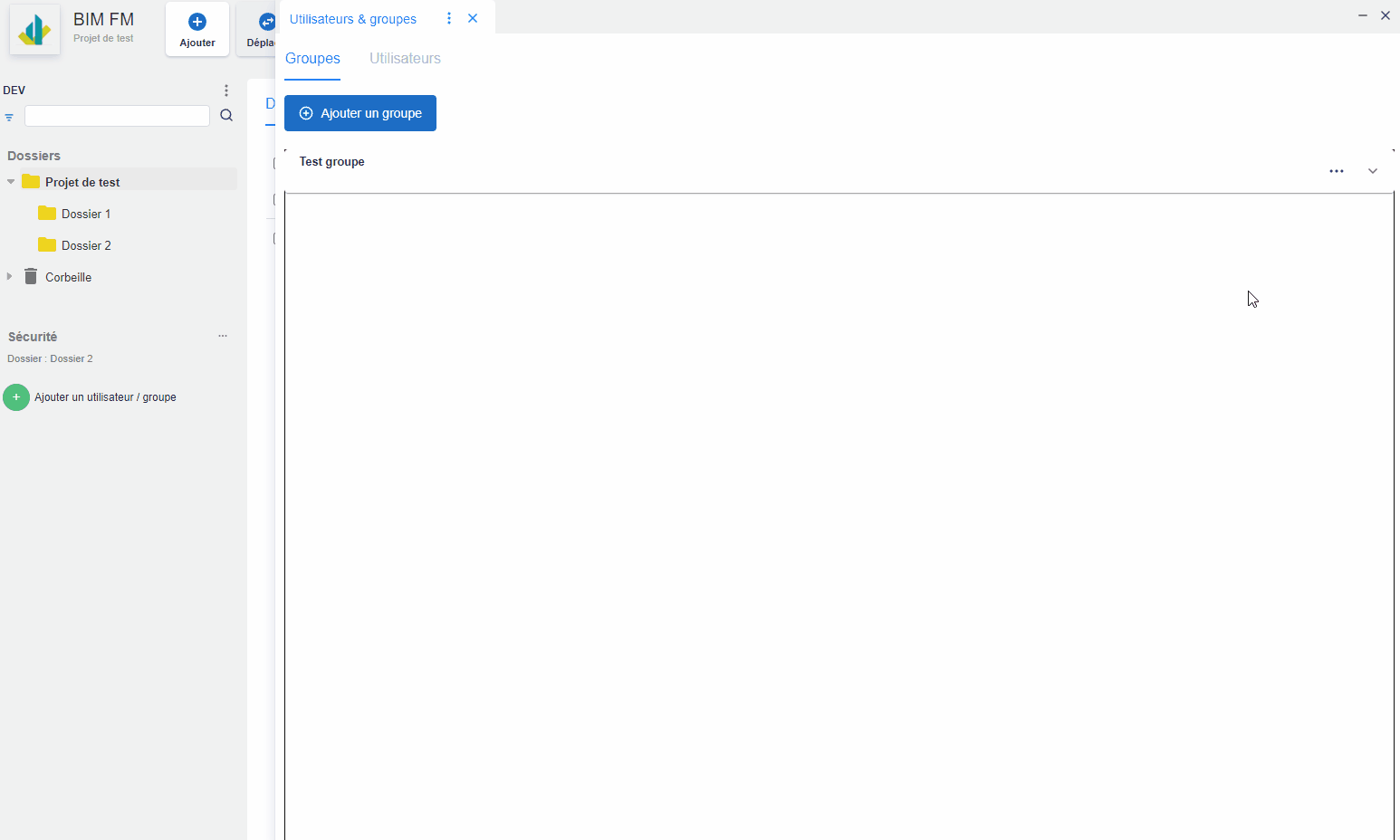The width and height of the screenshot is (1400, 840).
Task: Close the Utilisateurs & groupes panel
Action: [x=473, y=18]
